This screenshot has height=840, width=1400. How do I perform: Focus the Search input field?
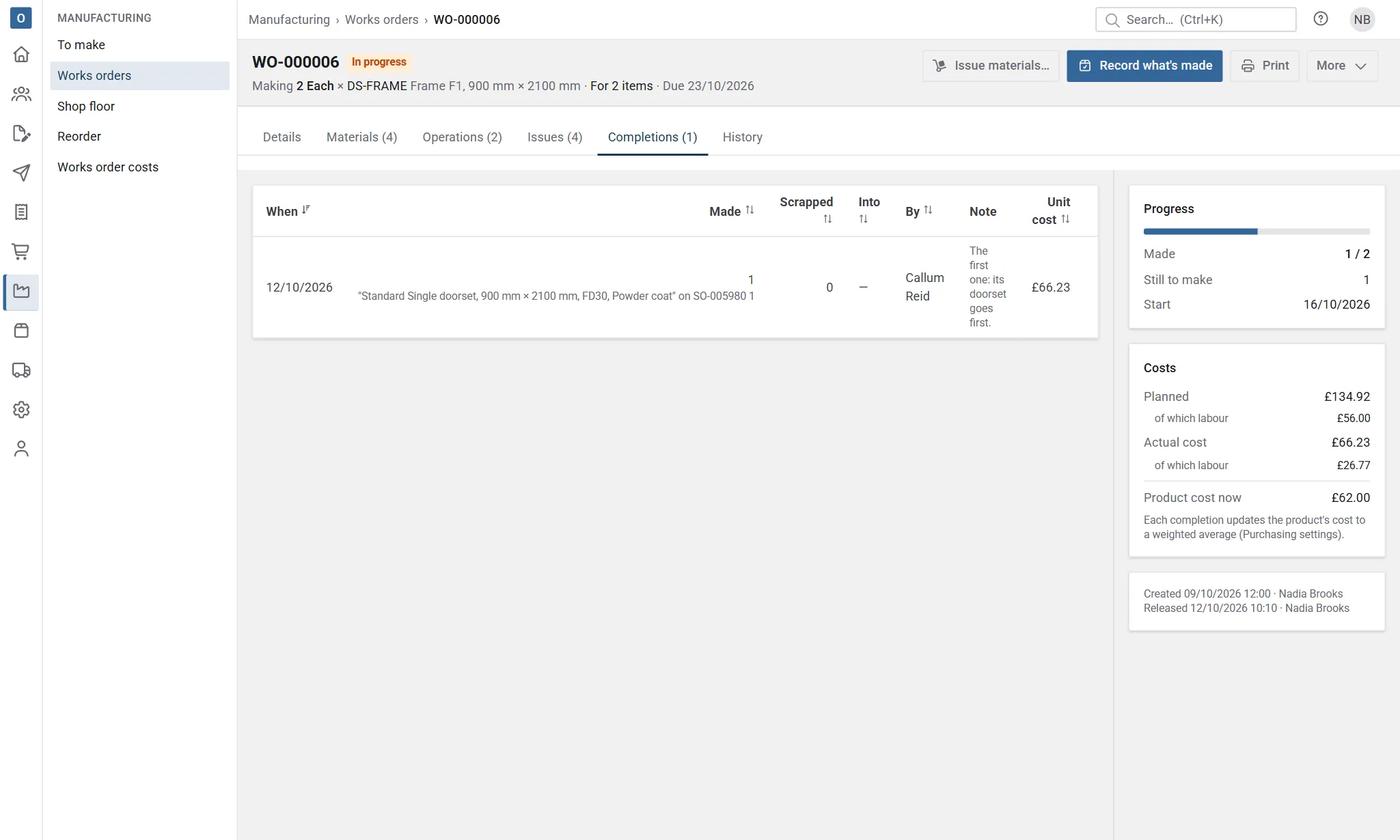[x=1196, y=20]
